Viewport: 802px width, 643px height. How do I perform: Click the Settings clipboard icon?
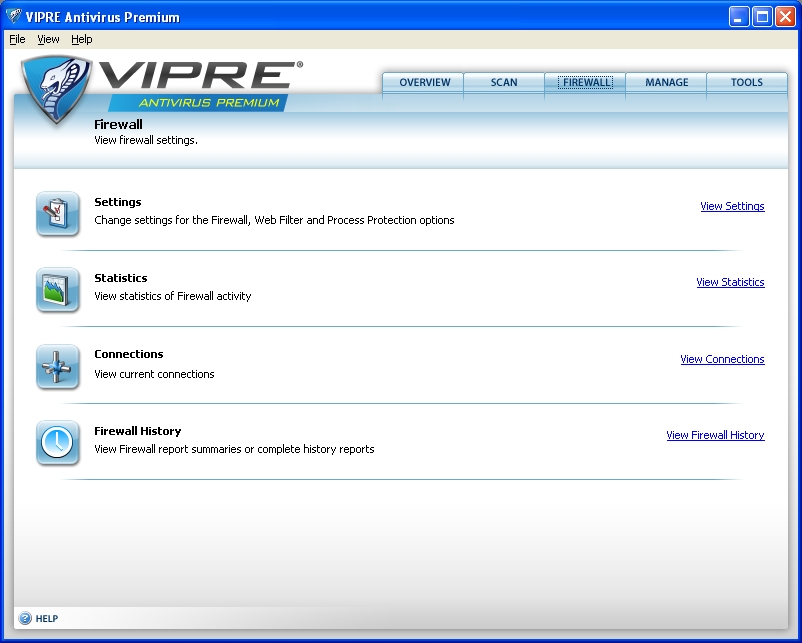(58, 214)
